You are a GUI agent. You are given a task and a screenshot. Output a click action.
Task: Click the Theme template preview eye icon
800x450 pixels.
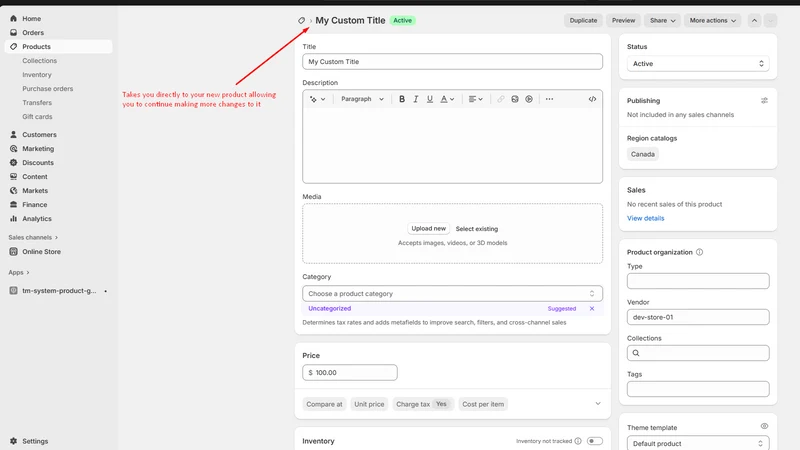tap(764, 426)
